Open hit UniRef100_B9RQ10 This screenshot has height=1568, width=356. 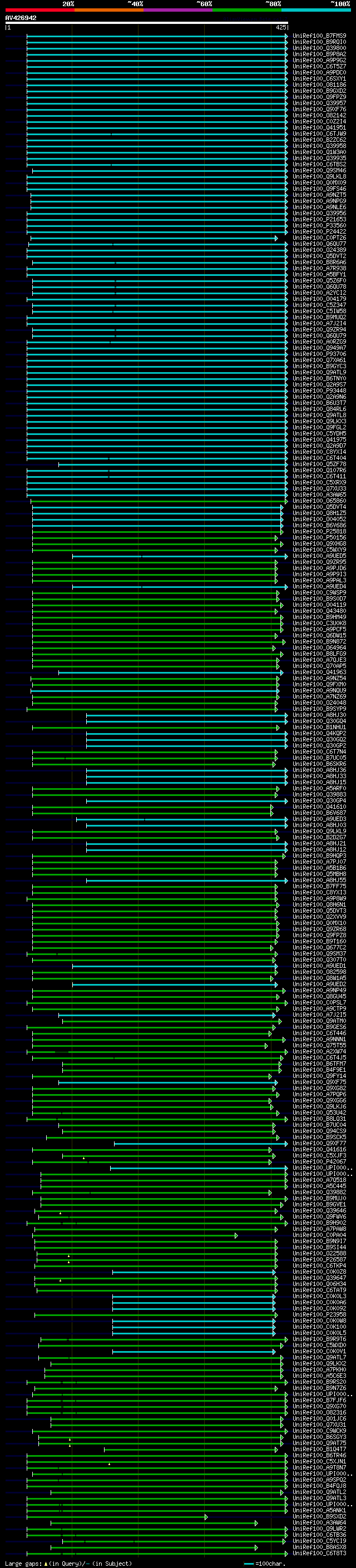pos(319,42)
